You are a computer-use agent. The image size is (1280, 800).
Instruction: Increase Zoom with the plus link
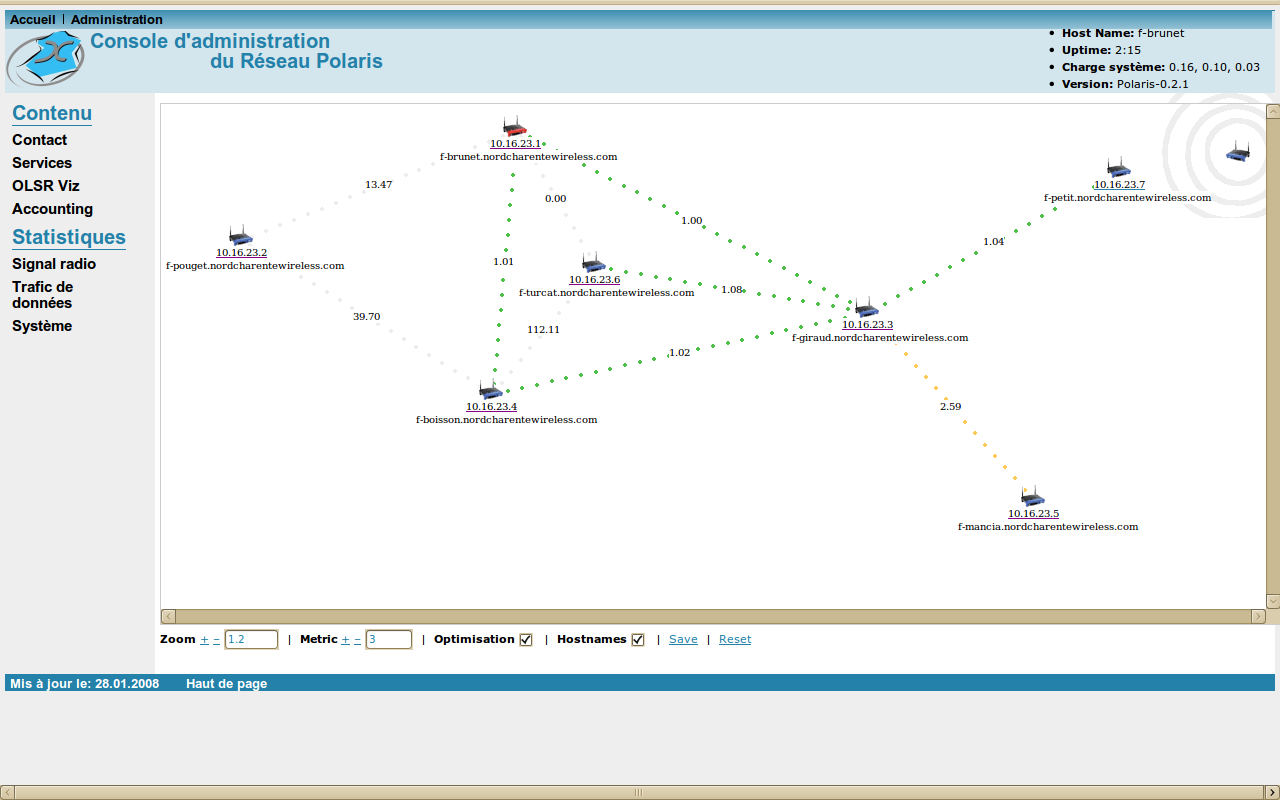pos(205,640)
